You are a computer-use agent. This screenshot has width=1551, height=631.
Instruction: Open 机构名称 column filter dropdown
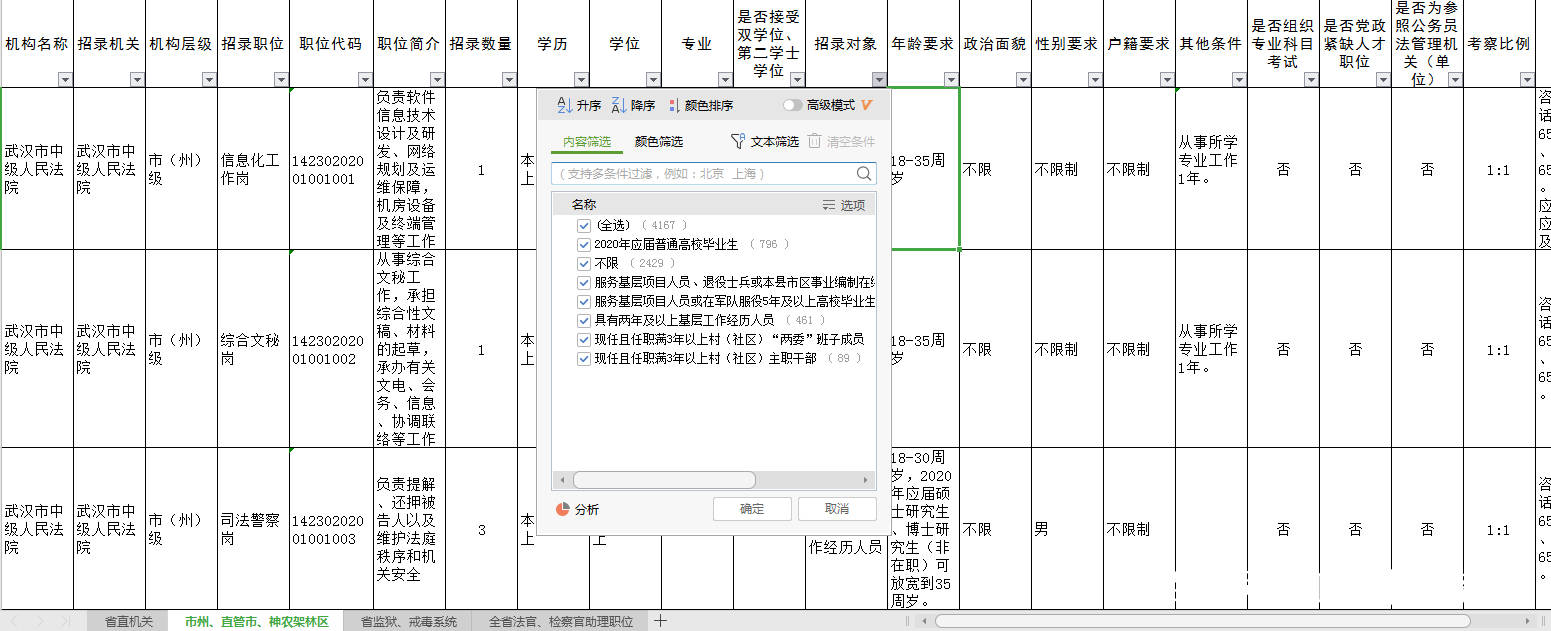(x=65, y=79)
